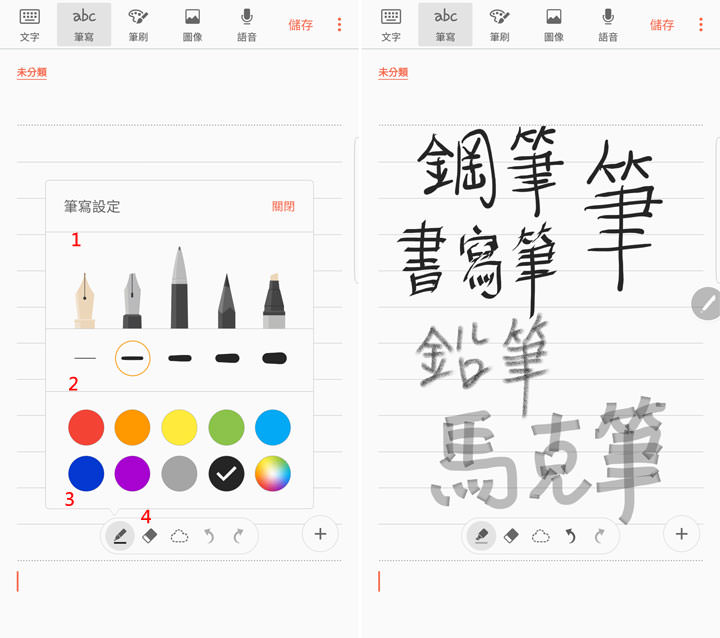Open 圖像 image tab in right screen
This screenshot has height=638, width=720.
[x=554, y=25]
